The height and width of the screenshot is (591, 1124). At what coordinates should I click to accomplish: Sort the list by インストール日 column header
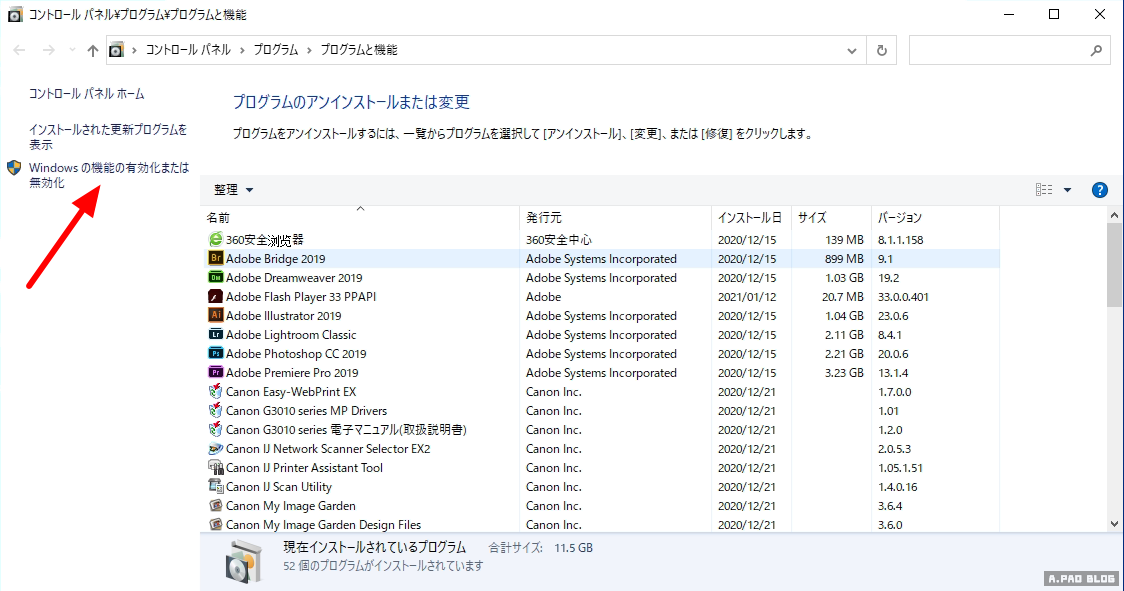[x=749, y=217]
